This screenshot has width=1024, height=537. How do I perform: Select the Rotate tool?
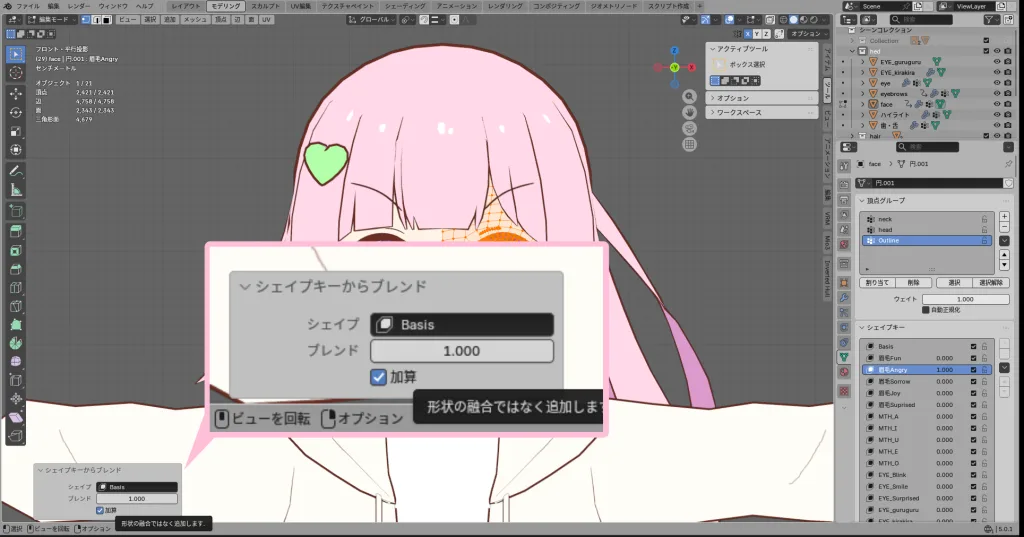(16, 112)
